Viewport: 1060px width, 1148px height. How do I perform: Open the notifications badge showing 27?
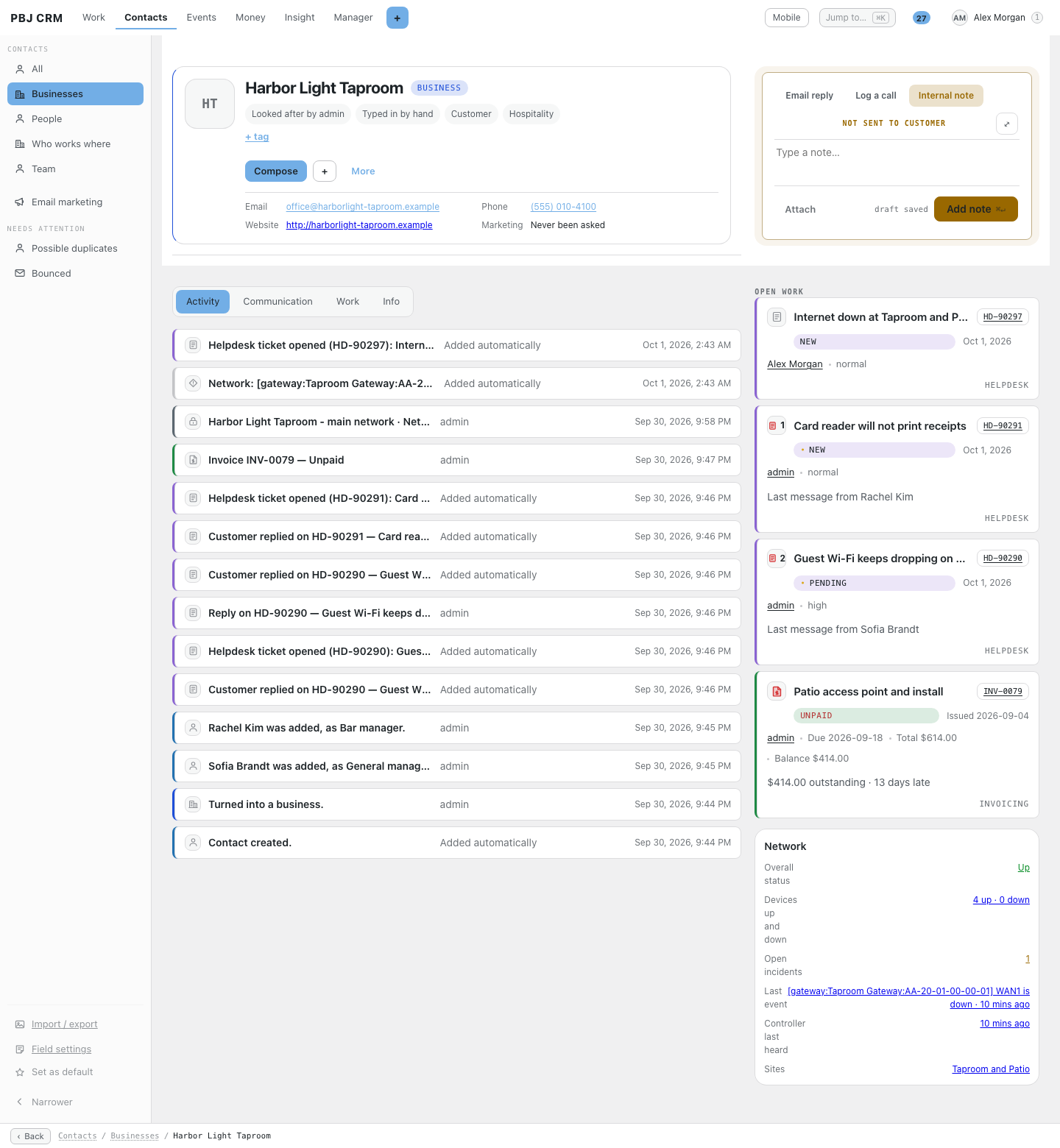[922, 18]
